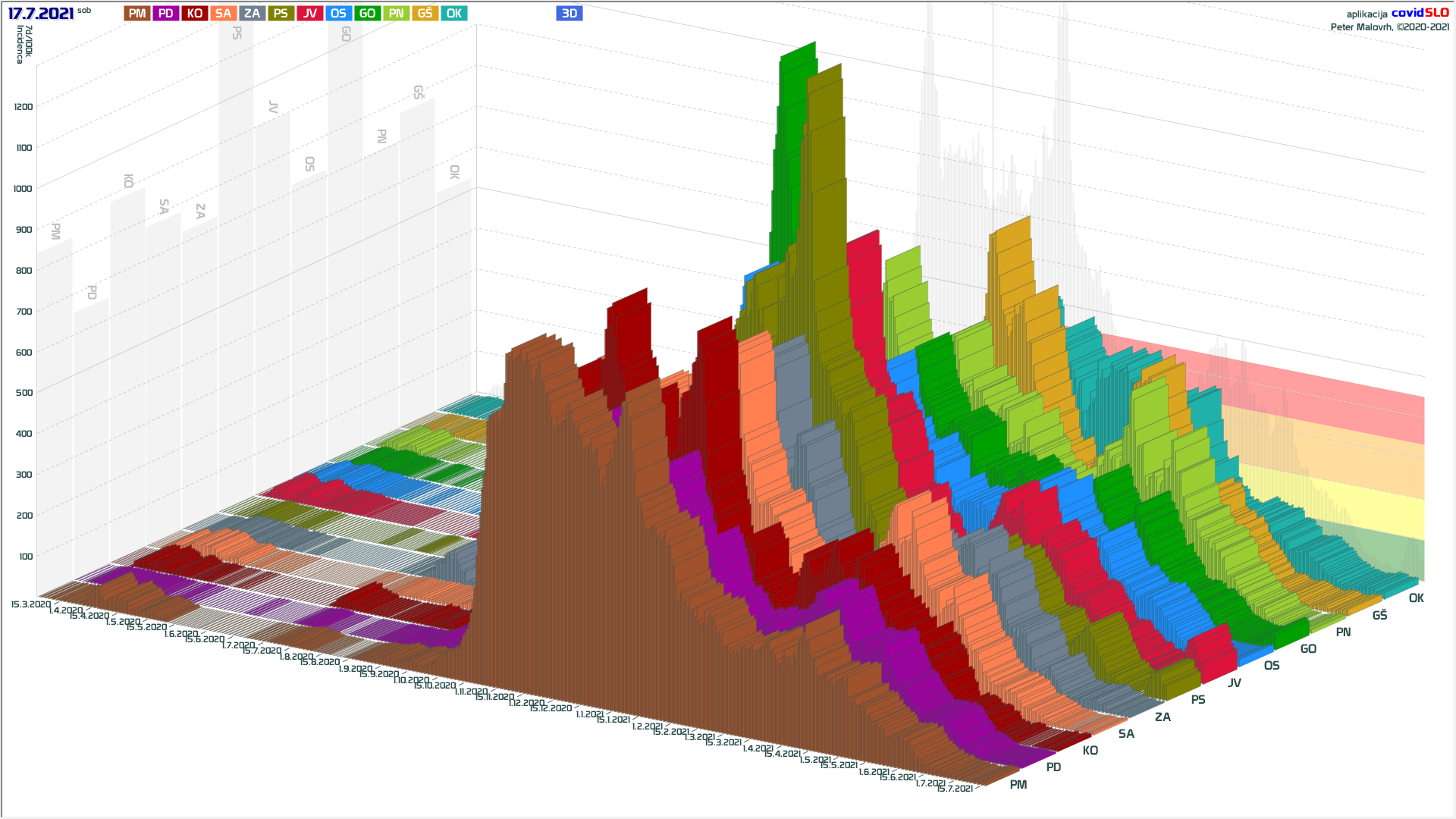This screenshot has height=819, width=1456.
Task: Toggle the JV region legend button
Action: [309, 14]
